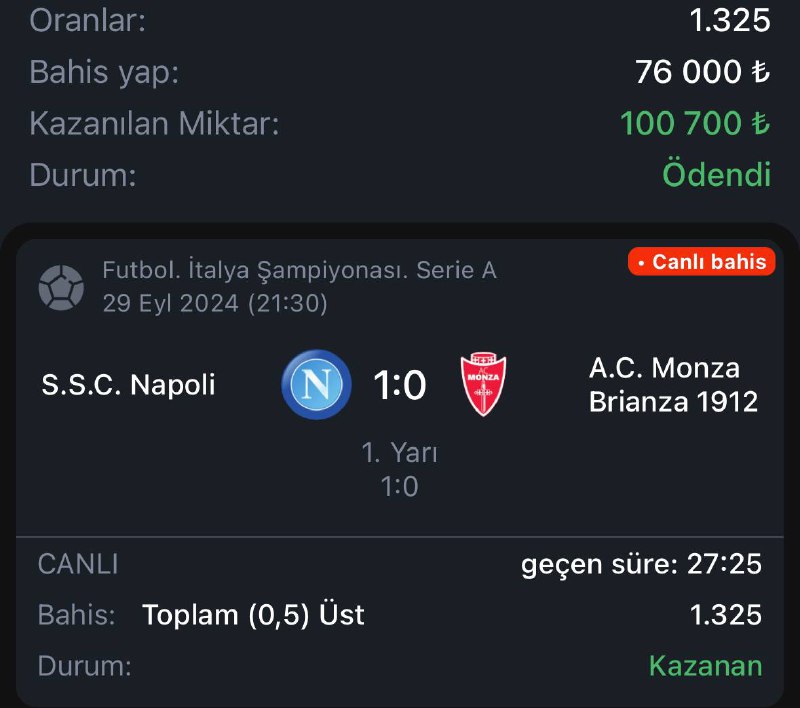Select the soccer ball symbol near league name
The width and height of the screenshot is (800, 708).
(x=63, y=285)
